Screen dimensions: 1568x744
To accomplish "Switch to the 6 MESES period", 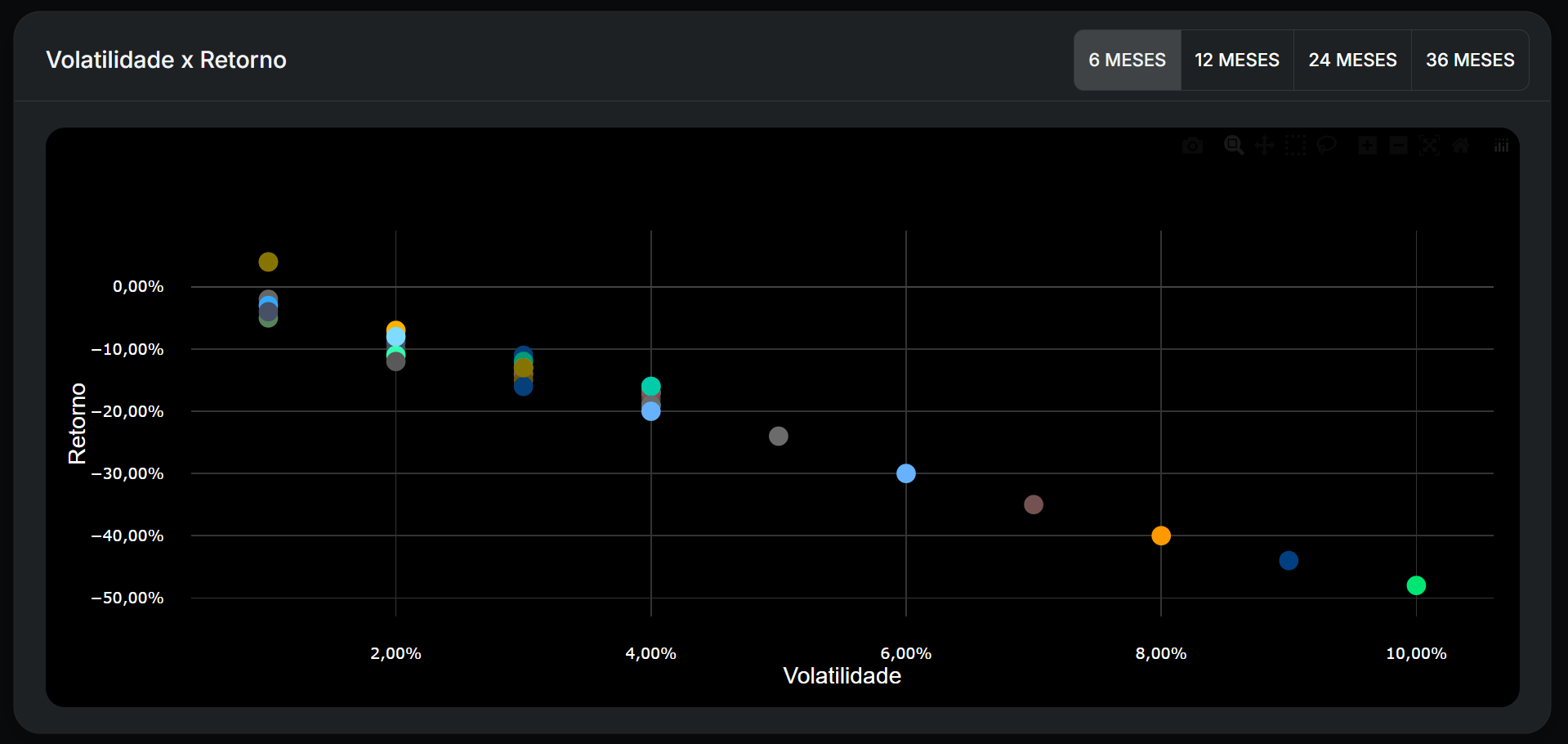I will click(x=1127, y=60).
